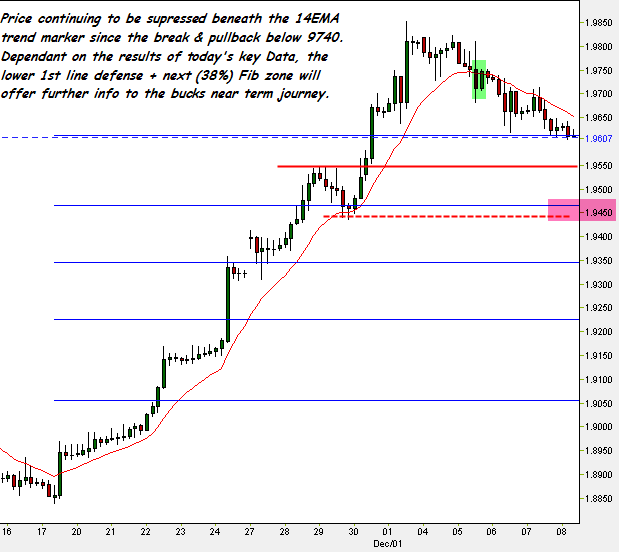This screenshot has height=552, width=619.
Task: Click the 1.8850 price axis label
Action: click(598, 499)
